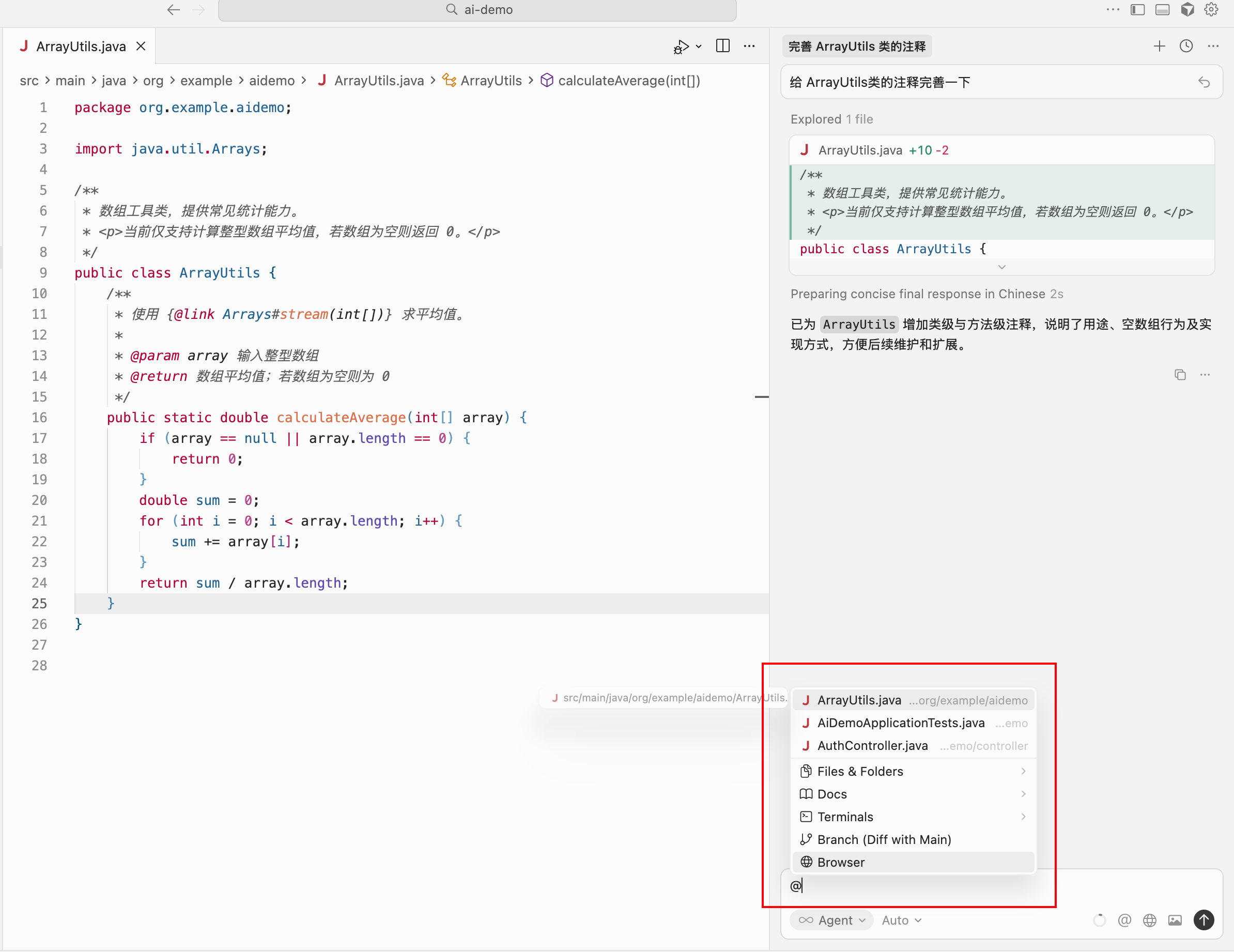Click the web globe icon in chat input
The height and width of the screenshot is (952, 1234).
pos(1149,920)
